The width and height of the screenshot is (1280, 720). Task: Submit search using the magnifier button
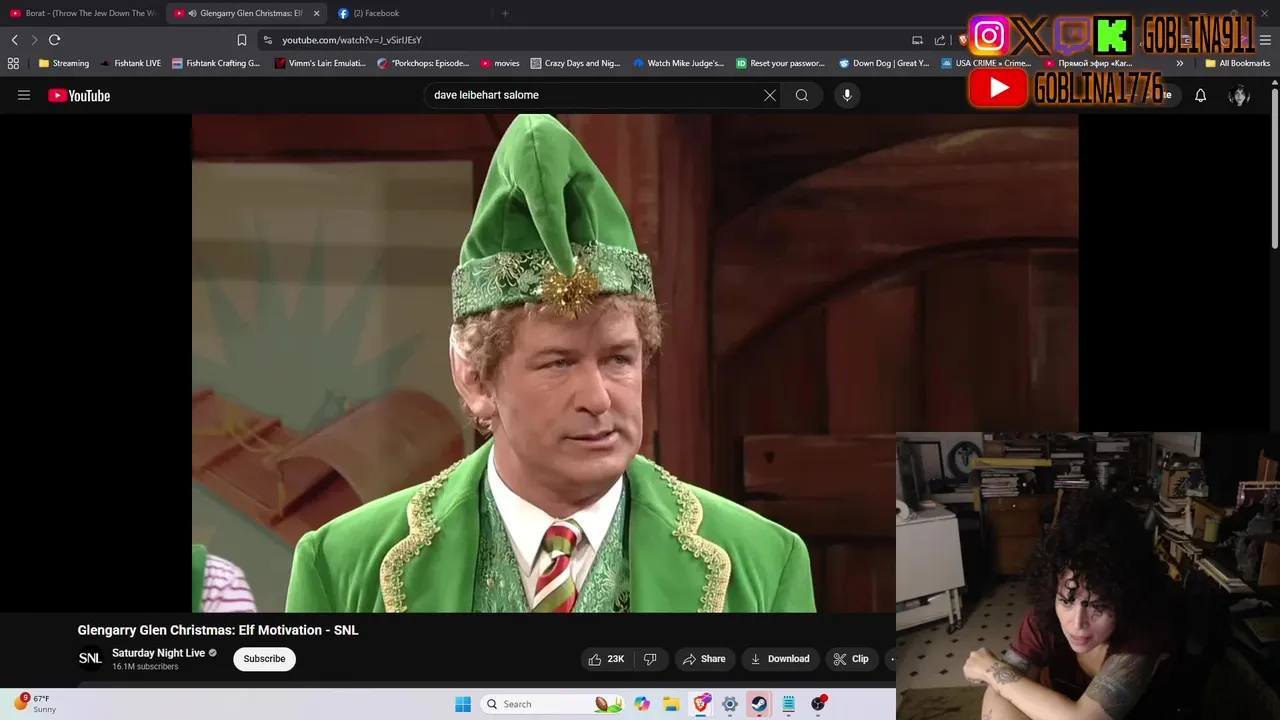click(x=802, y=95)
